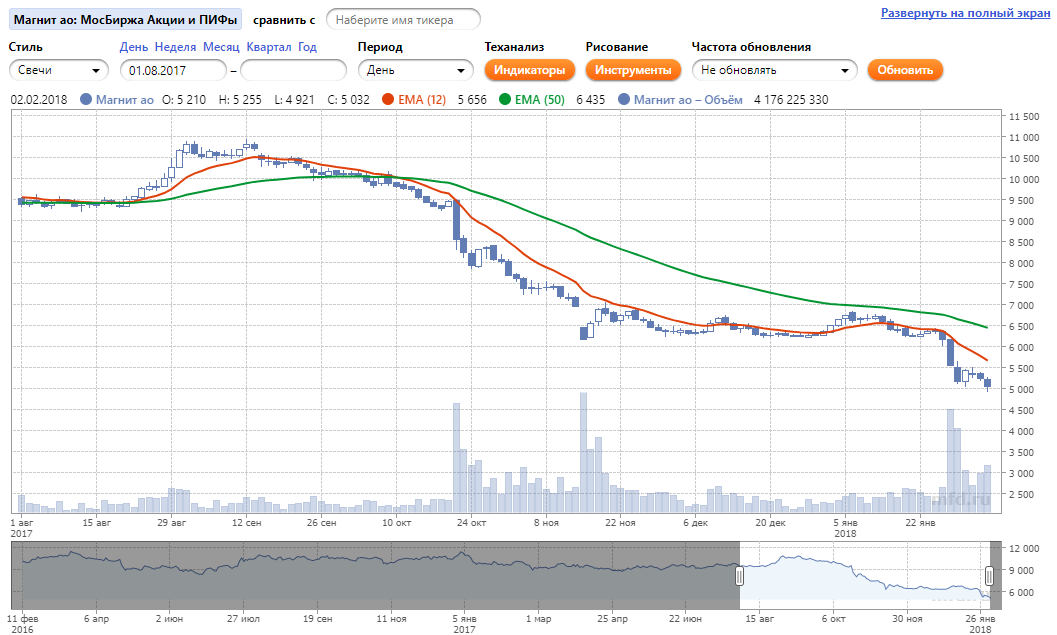
Task: Open the Стиль dropdown showing Свечи
Action: point(59,70)
